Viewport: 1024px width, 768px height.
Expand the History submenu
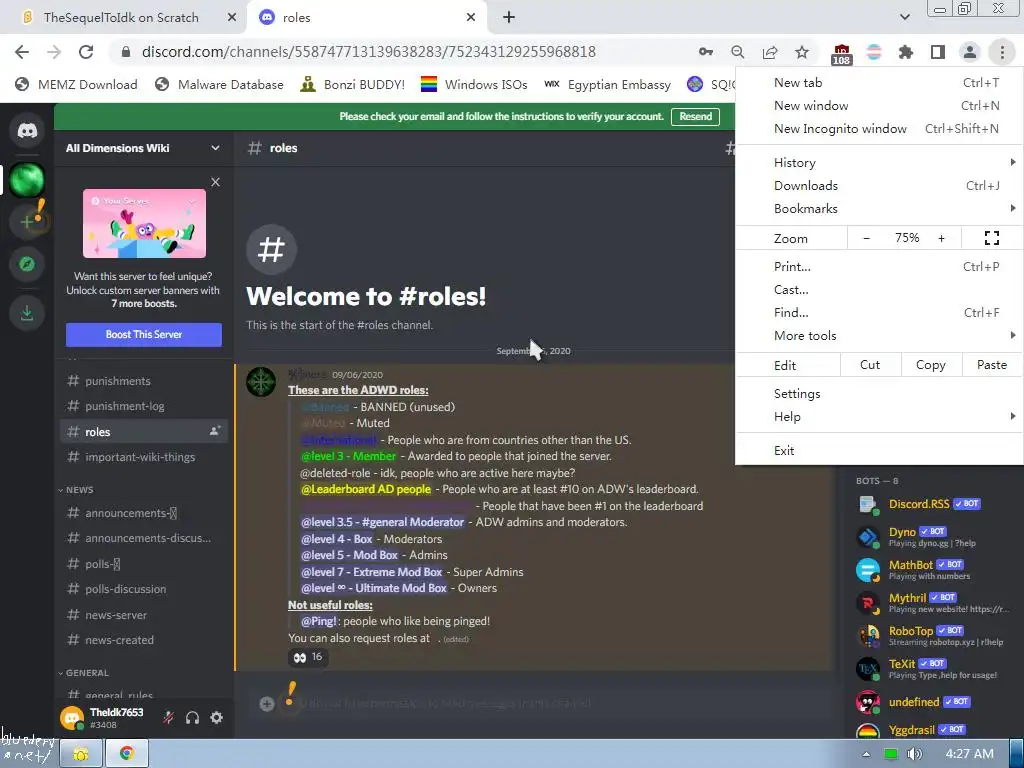click(879, 163)
